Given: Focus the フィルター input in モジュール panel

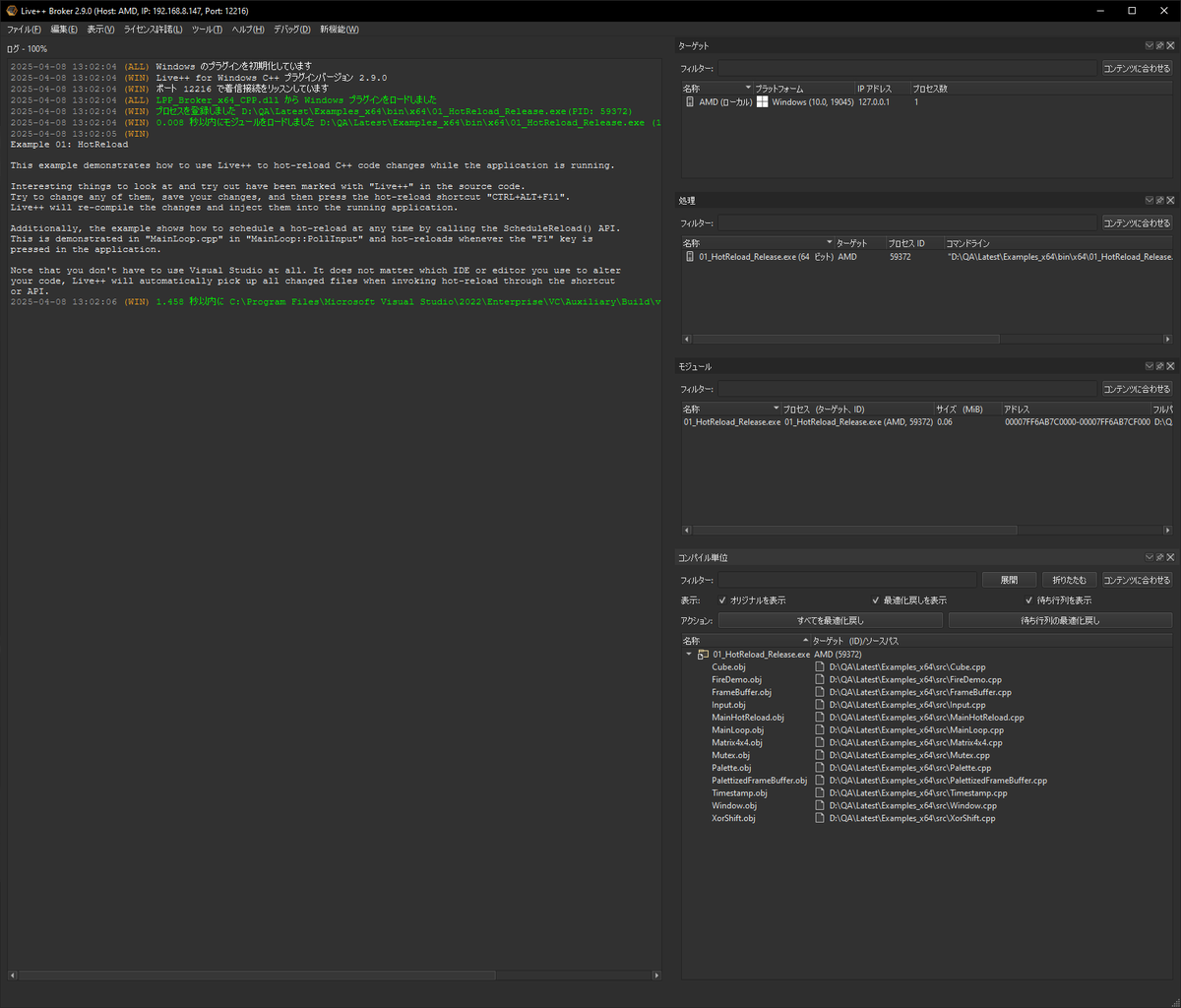Looking at the screenshot, I should [907, 389].
